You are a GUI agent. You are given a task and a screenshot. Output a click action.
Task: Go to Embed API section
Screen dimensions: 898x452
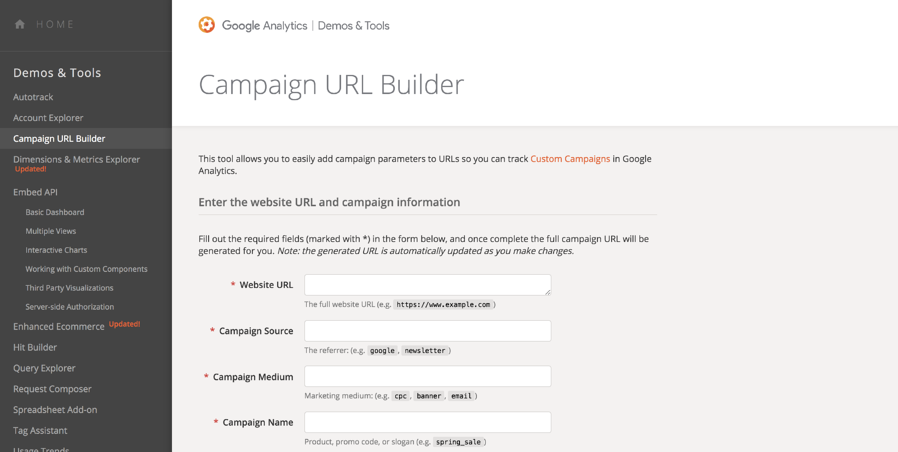click(36, 192)
